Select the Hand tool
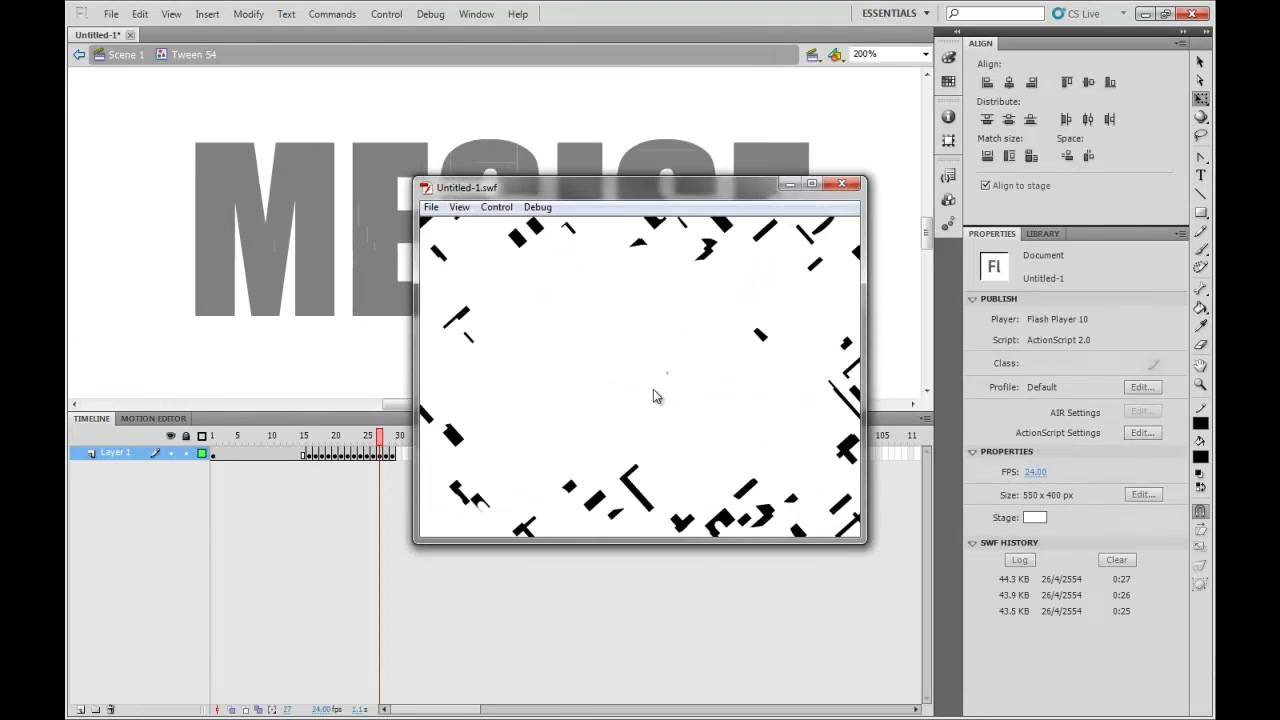 coord(1200,366)
